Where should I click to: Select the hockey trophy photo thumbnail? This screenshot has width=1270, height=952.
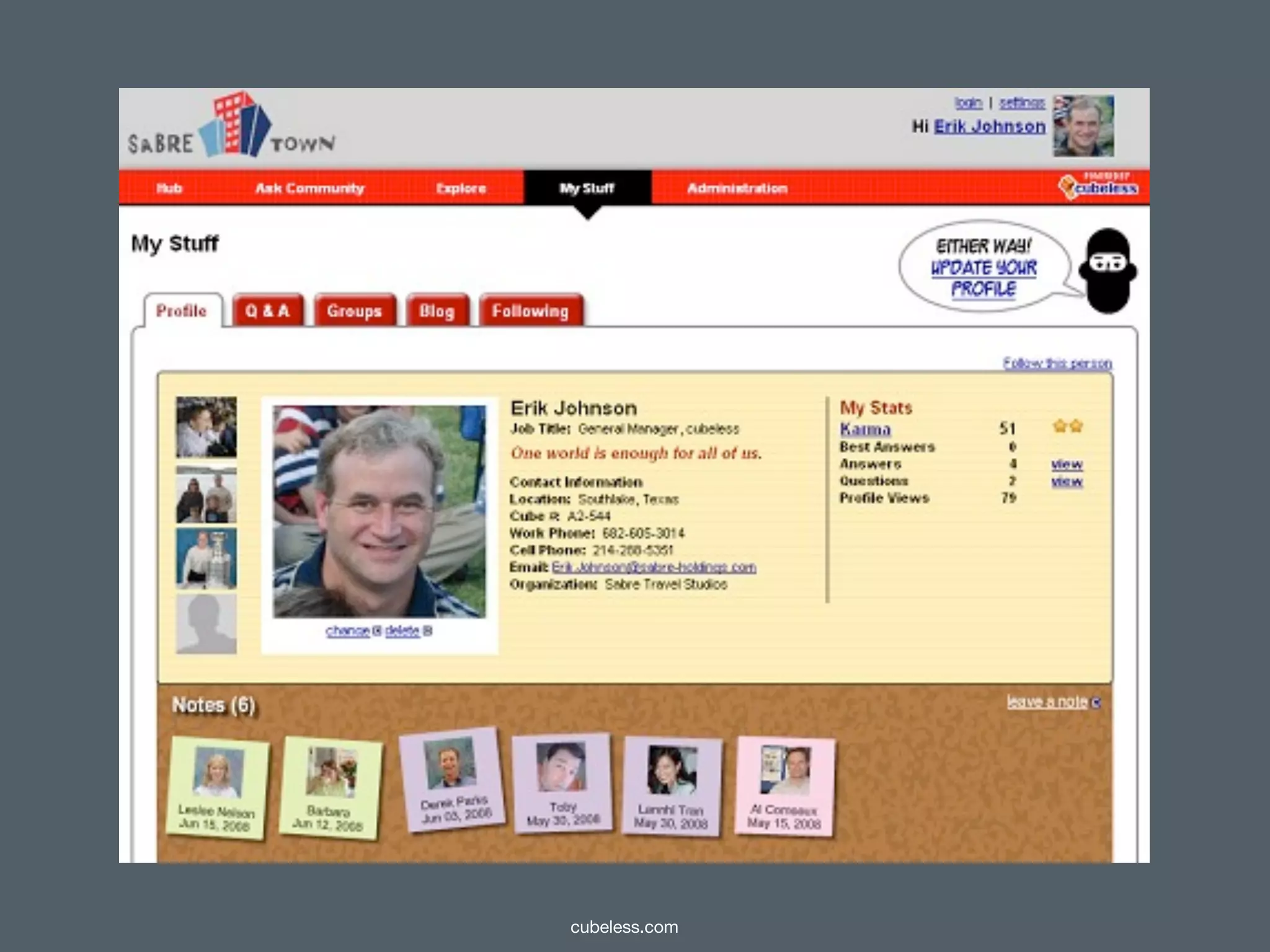click(x=206, y=558)
